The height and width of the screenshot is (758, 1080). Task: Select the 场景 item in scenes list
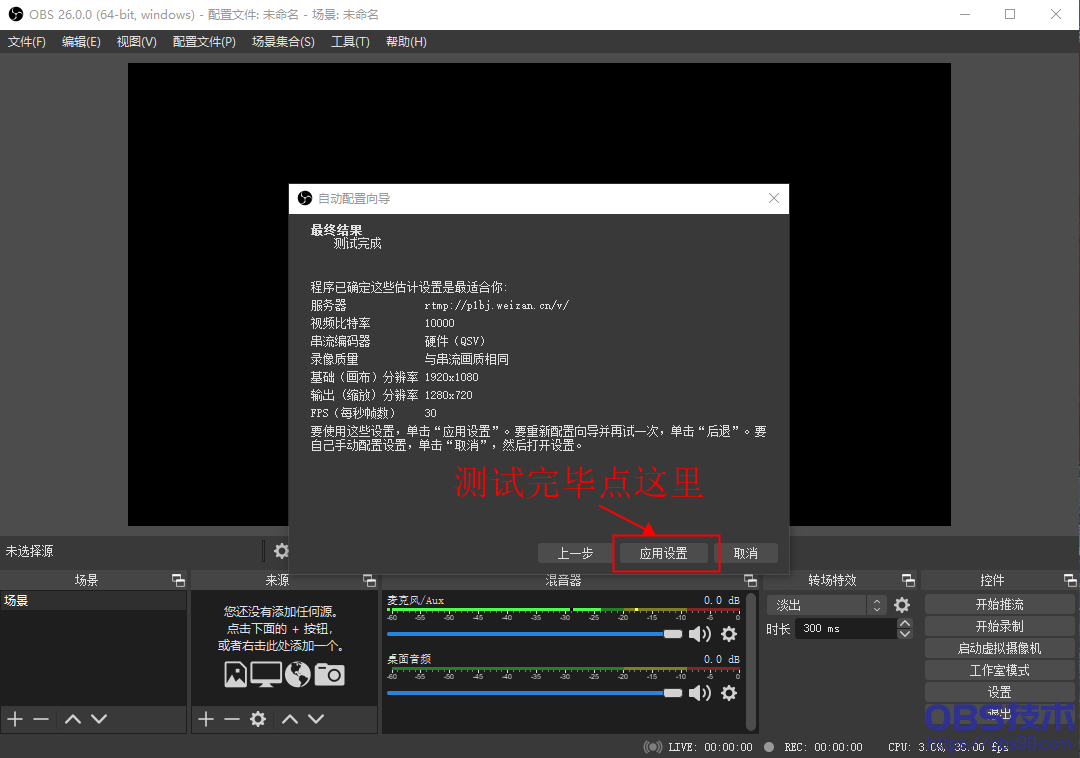pos(94,600)
